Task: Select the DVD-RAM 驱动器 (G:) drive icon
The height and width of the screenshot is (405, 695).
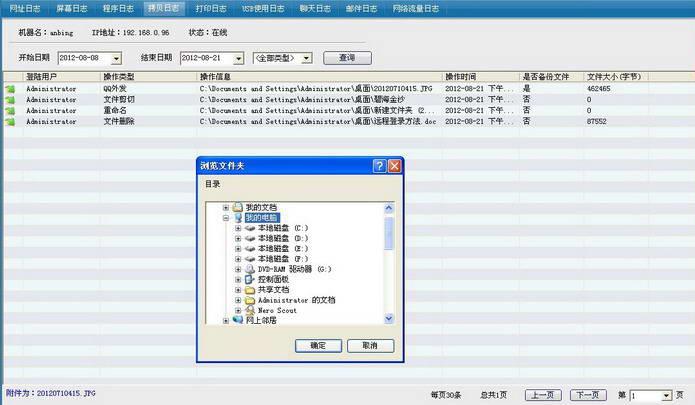Action: point(250,269)
